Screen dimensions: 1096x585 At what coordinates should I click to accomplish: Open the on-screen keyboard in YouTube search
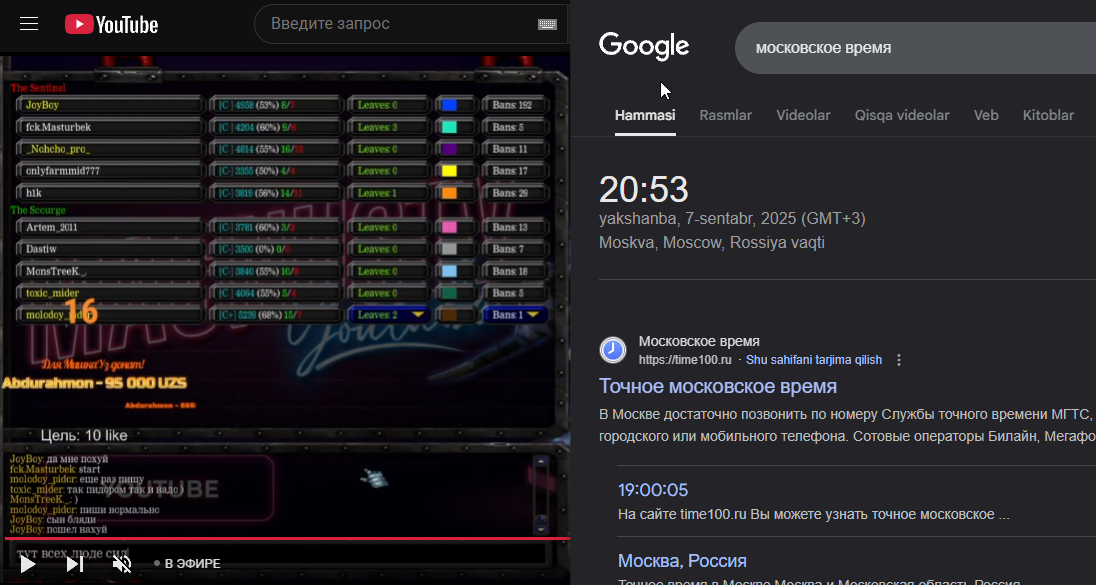547,24
